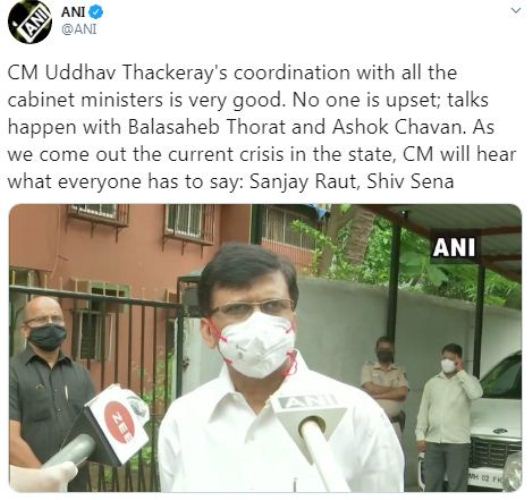This screenshot has height=500, width=532.
Task: Click the speaker's eyeglasses in the photo
Action: pos(253,307)
